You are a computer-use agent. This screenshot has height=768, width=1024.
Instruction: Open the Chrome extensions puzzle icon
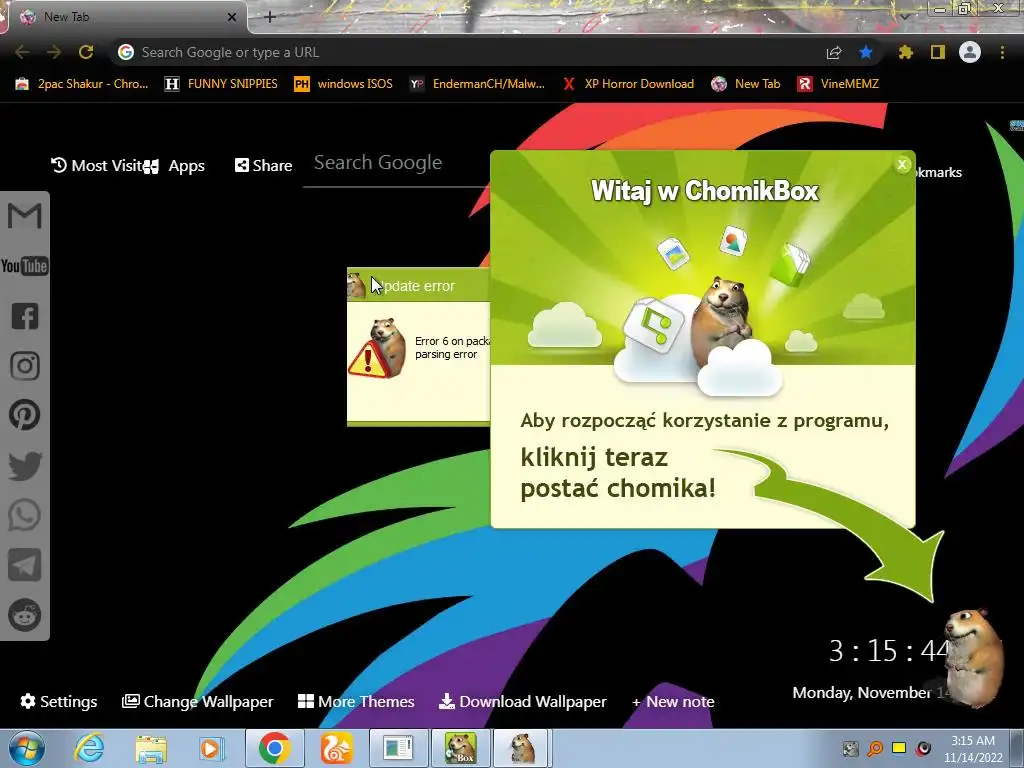click(x=906, y=52)
